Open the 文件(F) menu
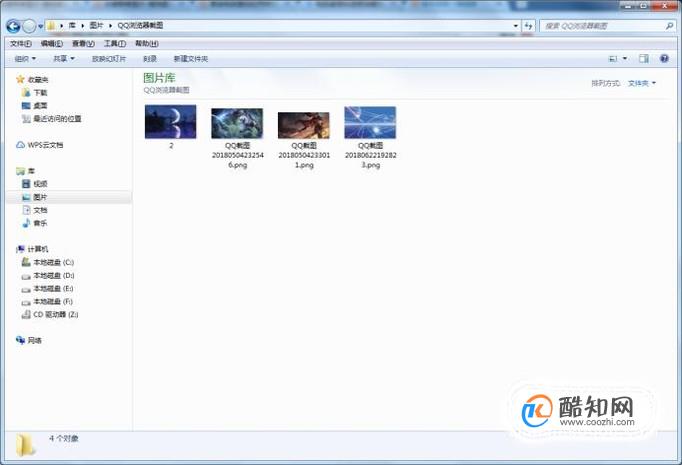Viewport: 682px width, 465px height. coord(21,43)
